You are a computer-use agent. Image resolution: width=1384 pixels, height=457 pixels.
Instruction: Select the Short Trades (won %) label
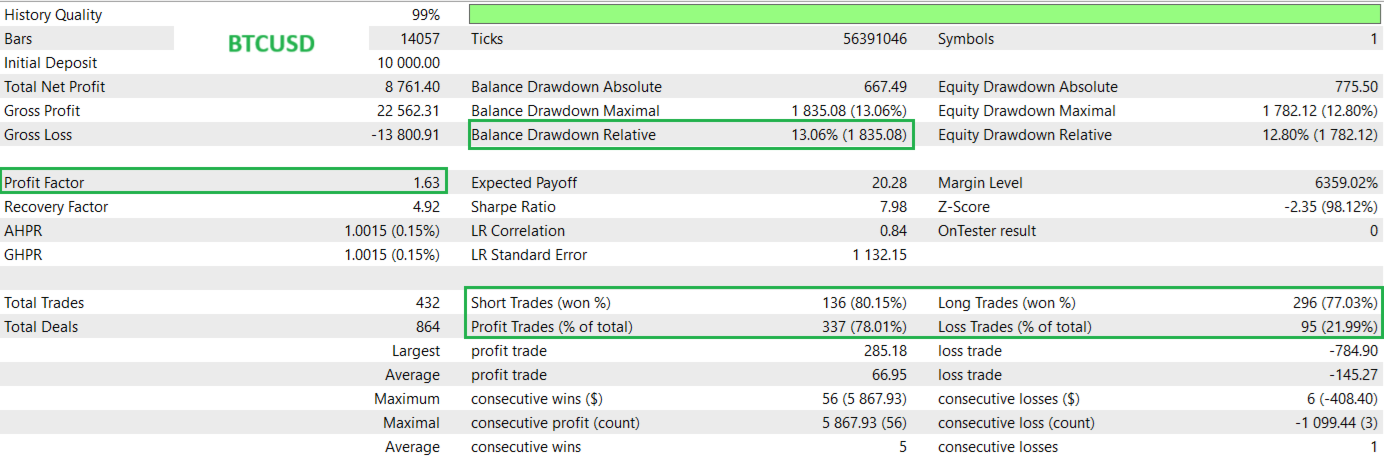[540, 303]
